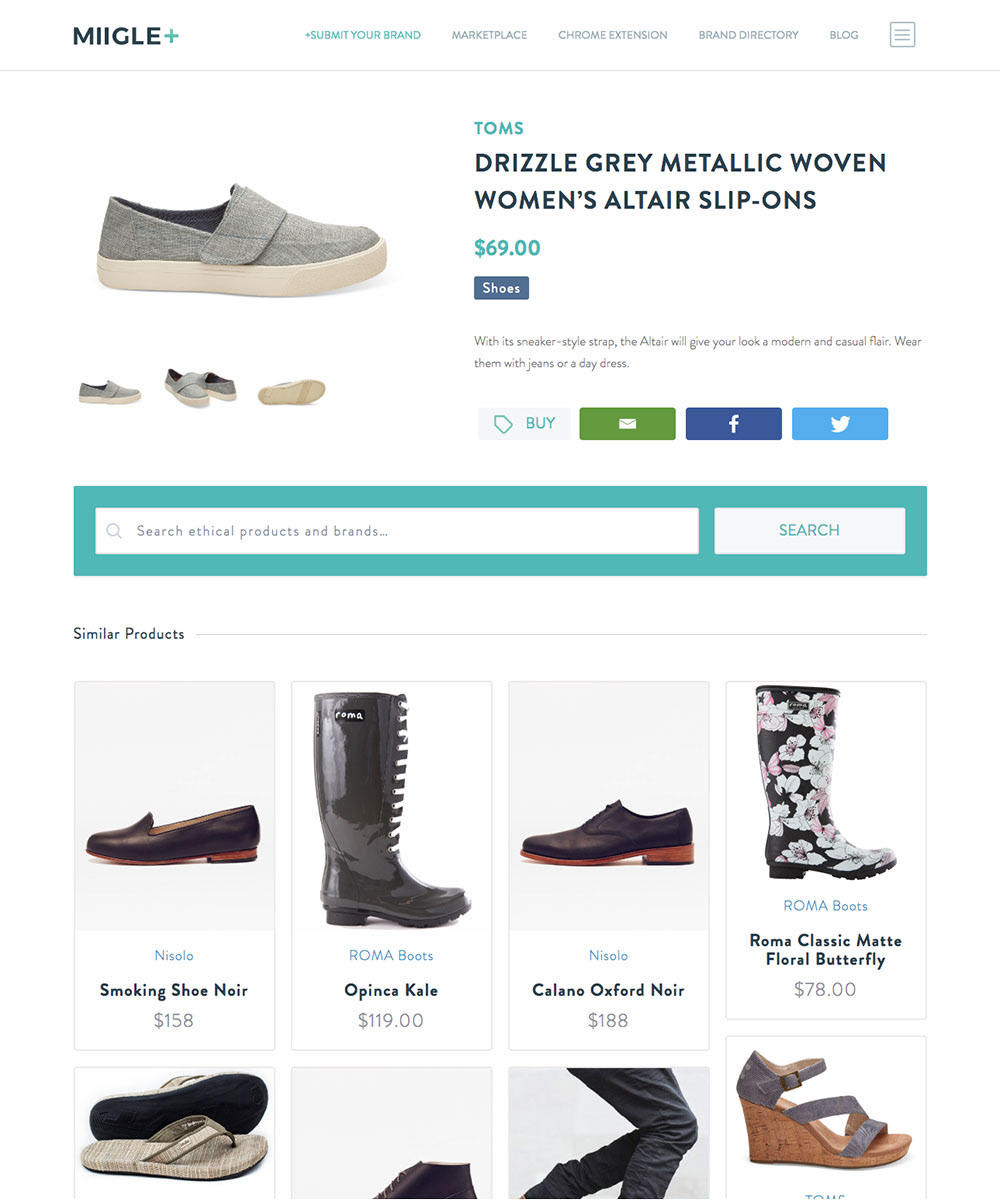The width and height of the screenshot is (1000, 1200).
Task: Click +Submit Your Brand link
Action: tap(363, 35)
